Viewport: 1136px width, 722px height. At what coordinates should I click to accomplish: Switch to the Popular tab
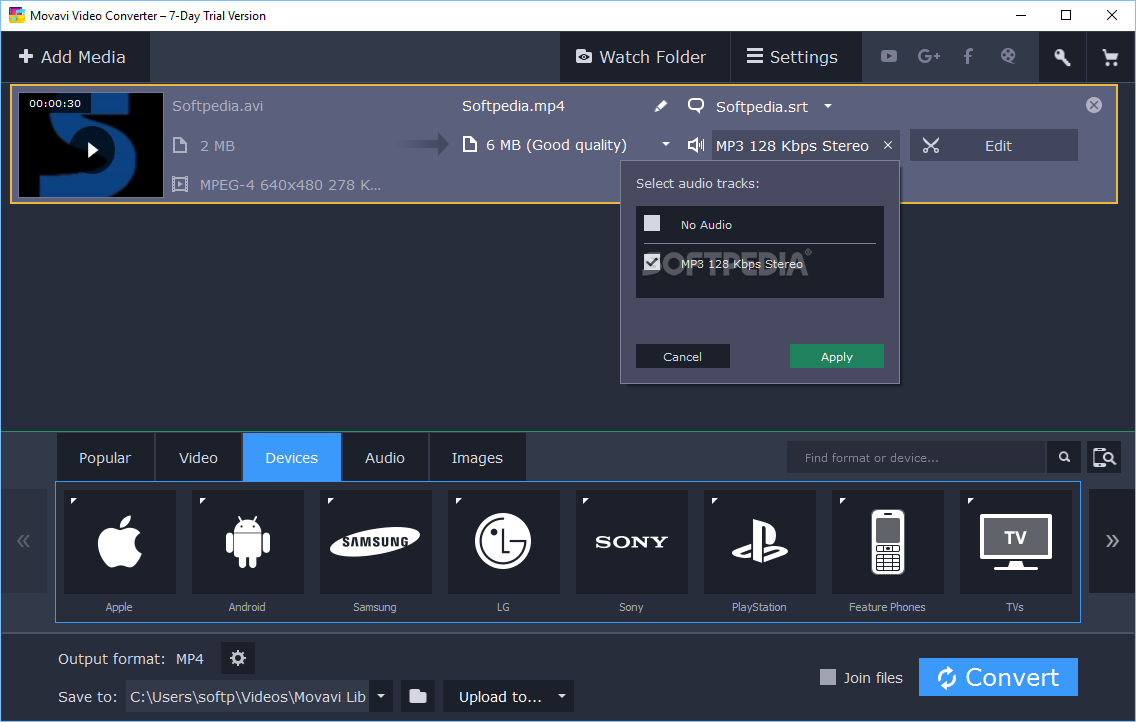pyautogui.click(x=105, y=458)
